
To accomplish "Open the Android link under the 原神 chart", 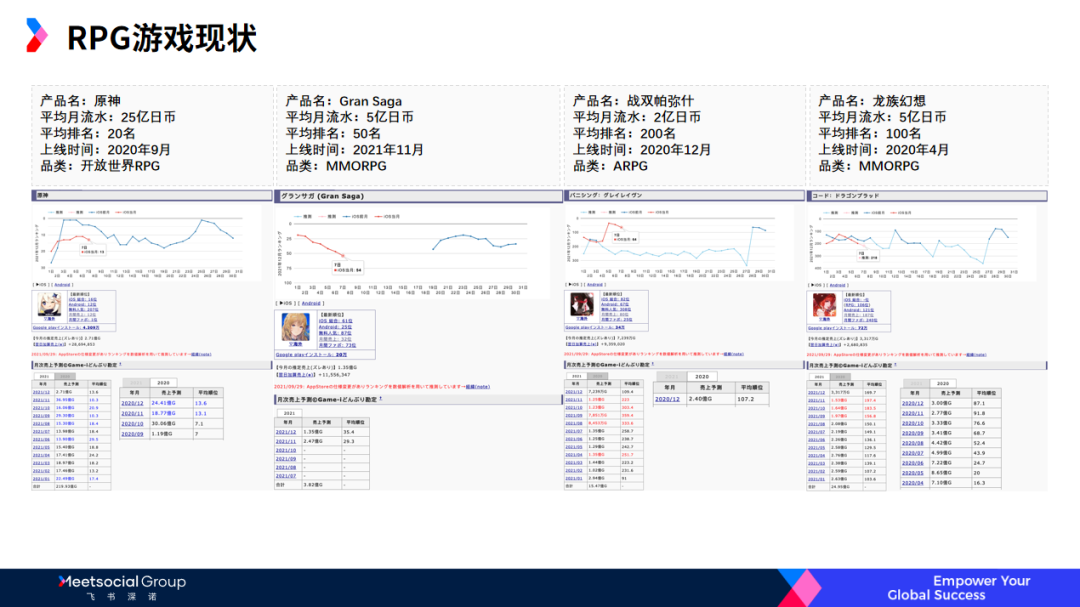I will pyautogui.click(x=63, y=285).
